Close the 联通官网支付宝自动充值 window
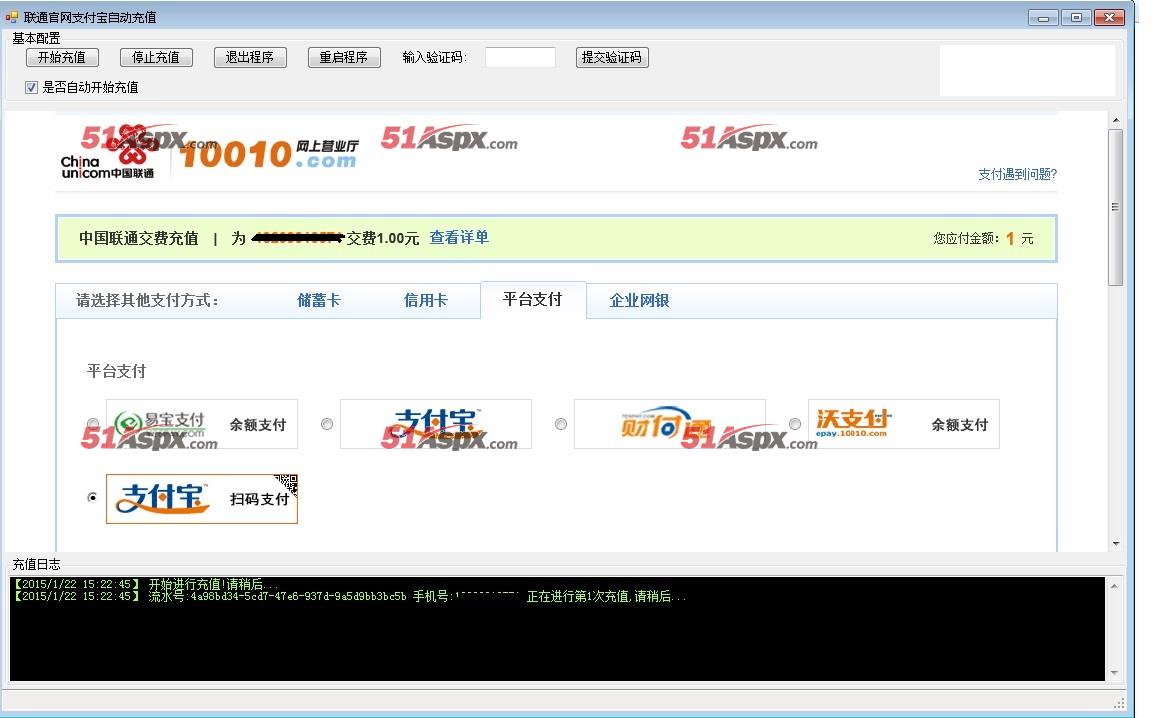Image resolution: width=1152 pixels, height=718 pixels. pos(1109,17)
